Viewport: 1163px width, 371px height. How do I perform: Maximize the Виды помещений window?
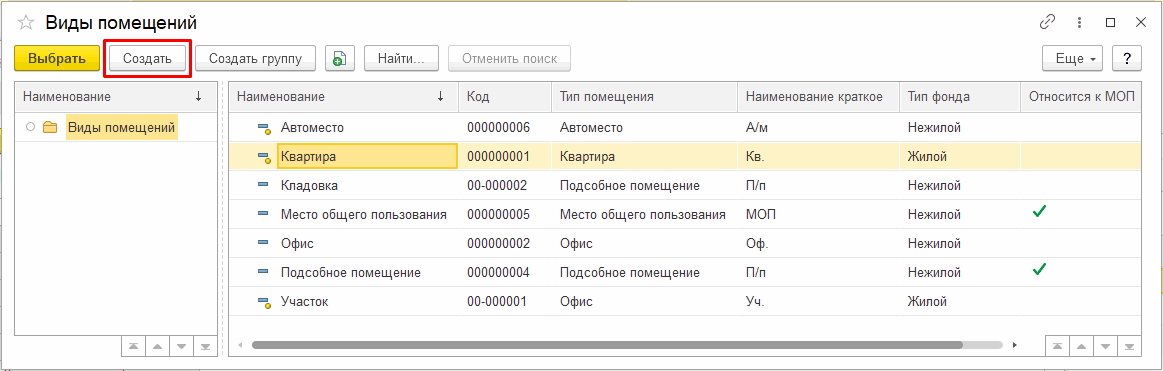point(1110,23)
